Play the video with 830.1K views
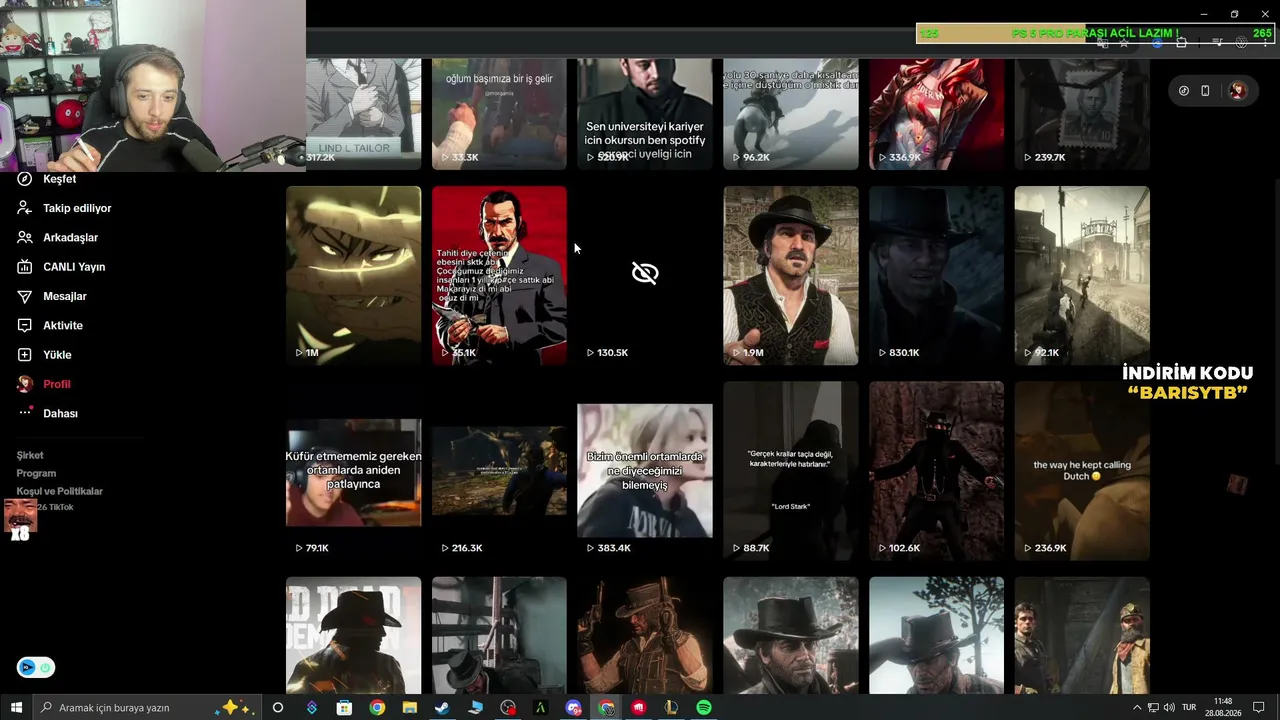 (936, 275)
